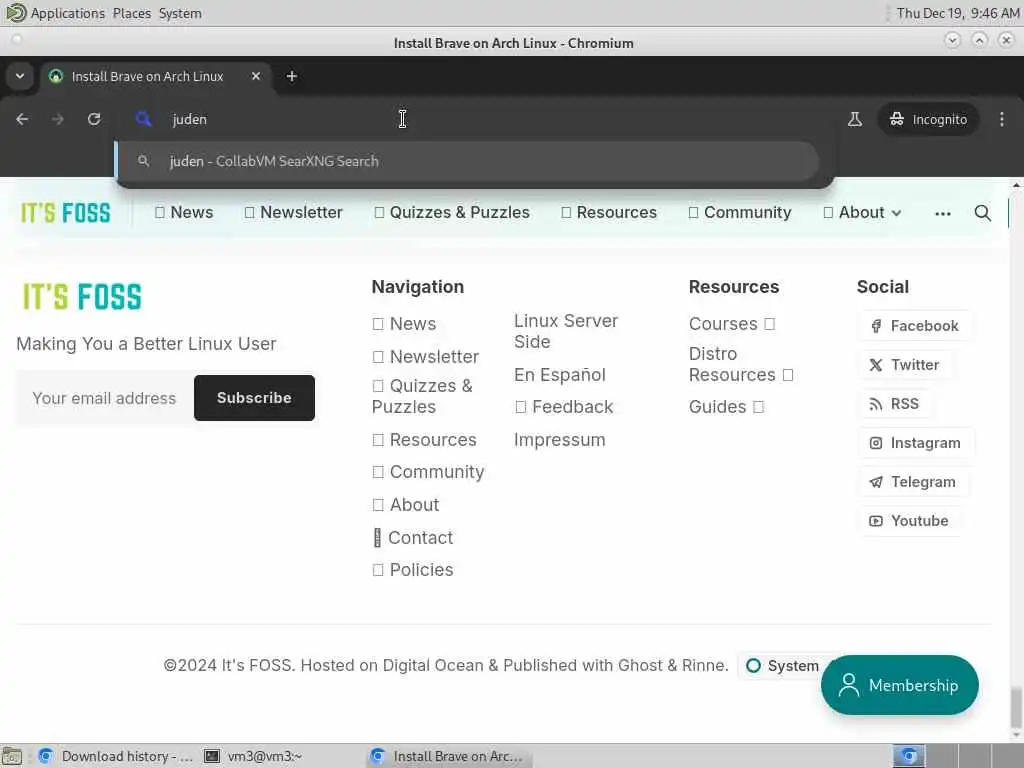Open the Applications menu in top panel
The height and width of the screenshot is (768, 1024).
[56, 13]
